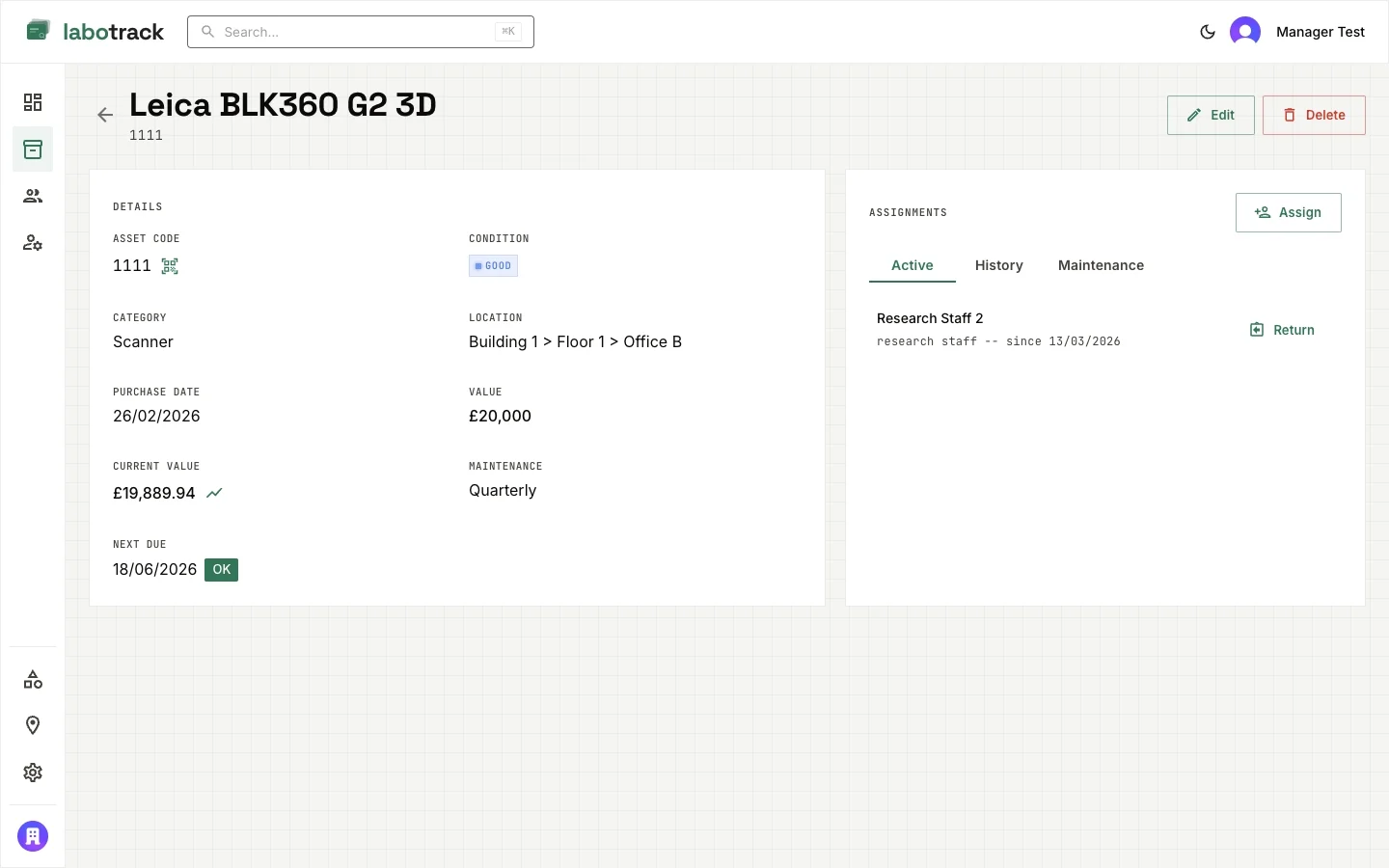Click the Assign button
1389x868 pixels.
pyautogui.click(x=1288, y=212)
